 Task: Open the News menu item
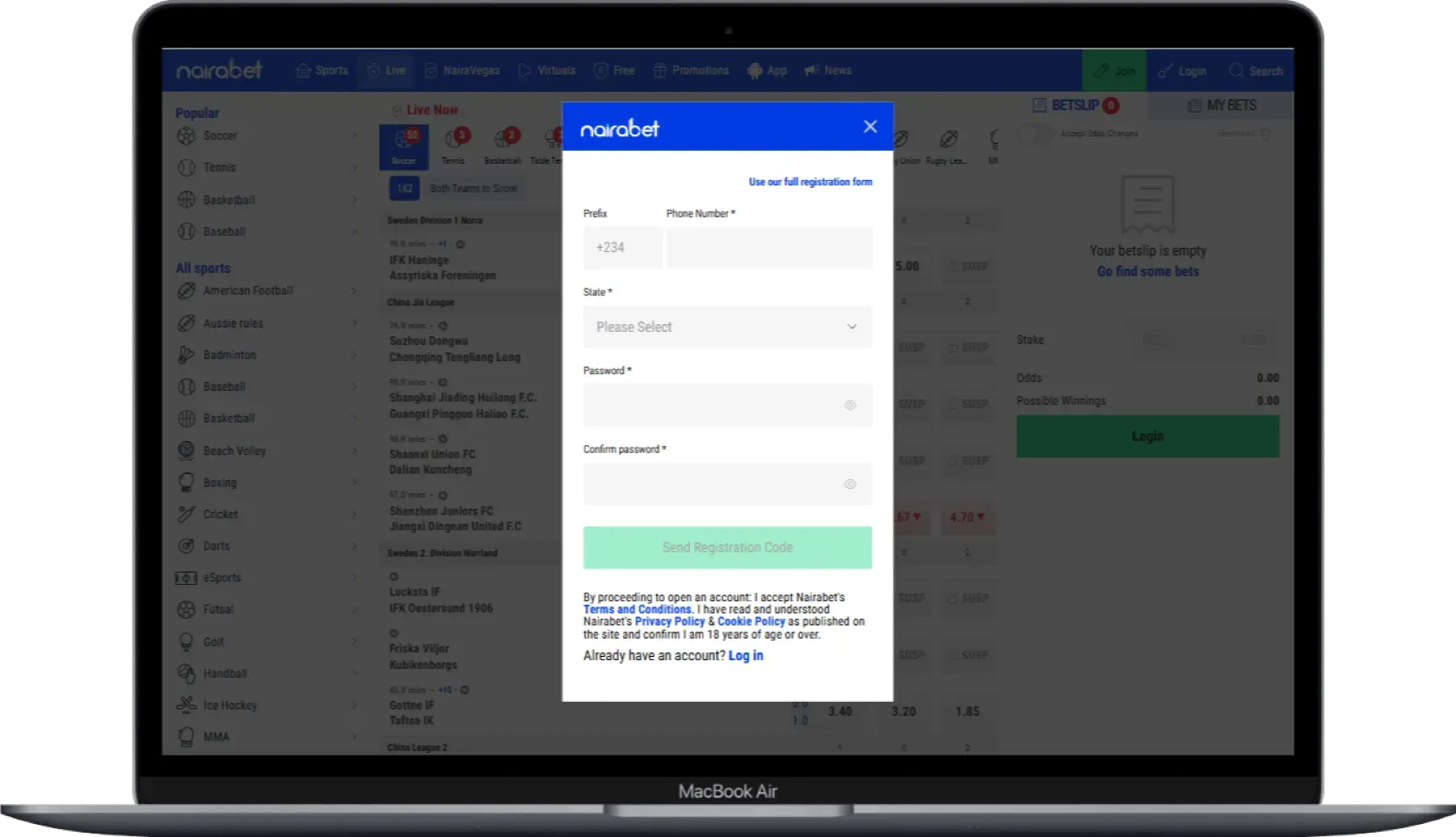pyautogui.click(x=828, y=70)
